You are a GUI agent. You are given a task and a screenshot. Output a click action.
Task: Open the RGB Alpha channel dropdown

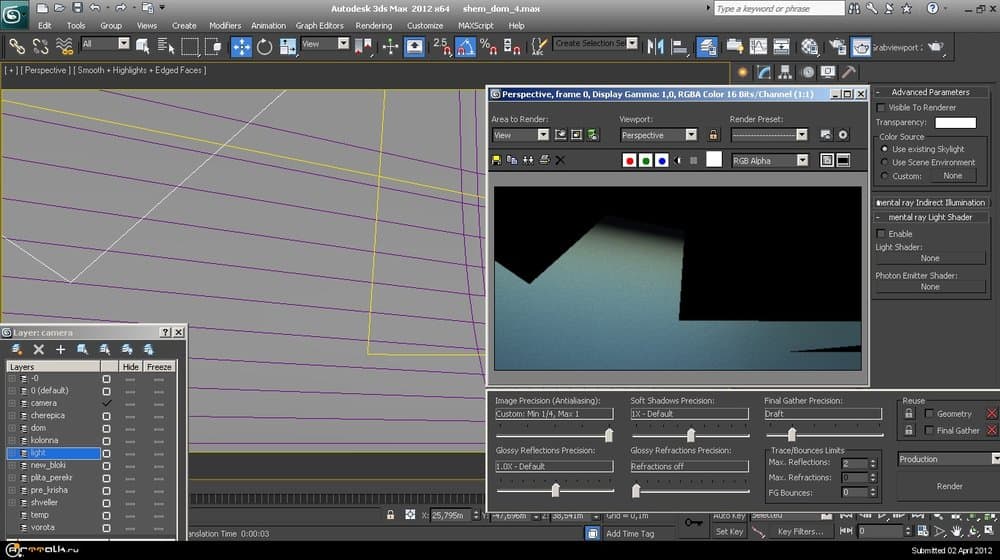click(x=769, y=160)
